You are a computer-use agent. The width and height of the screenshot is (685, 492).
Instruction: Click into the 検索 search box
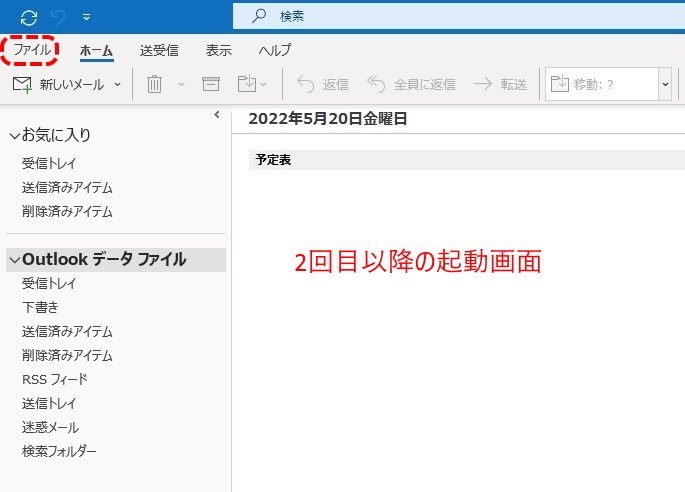click(459, 17)
